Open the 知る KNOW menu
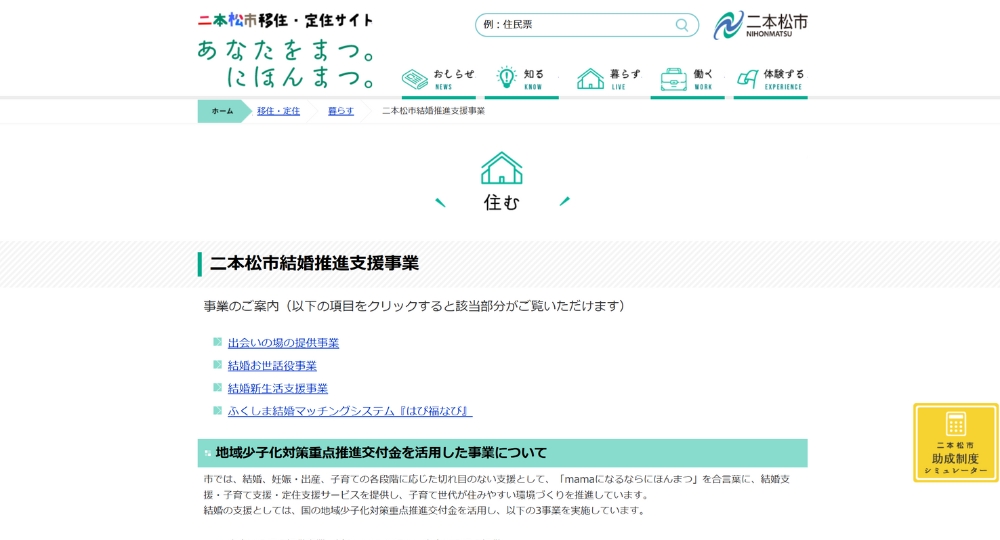This screenshot has width=1000, height=540. [x=521, y=79]
